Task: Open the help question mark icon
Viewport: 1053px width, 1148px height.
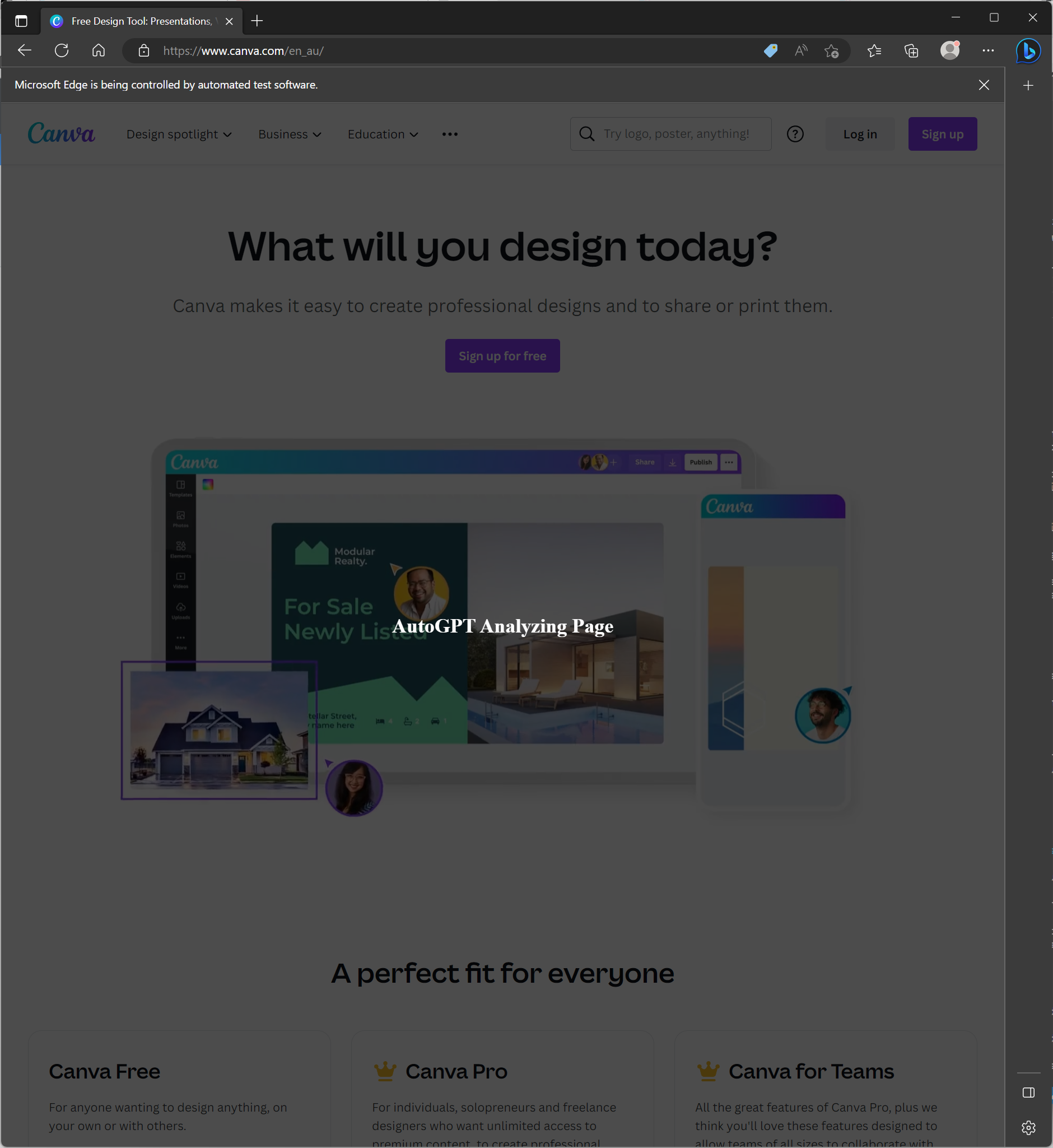Action: pos(795,134)
